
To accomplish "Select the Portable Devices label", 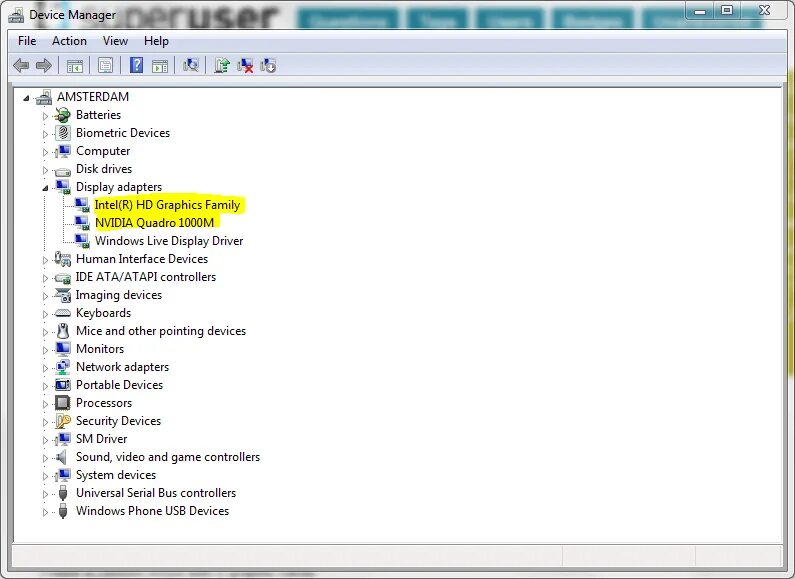I will pos(120,385).
